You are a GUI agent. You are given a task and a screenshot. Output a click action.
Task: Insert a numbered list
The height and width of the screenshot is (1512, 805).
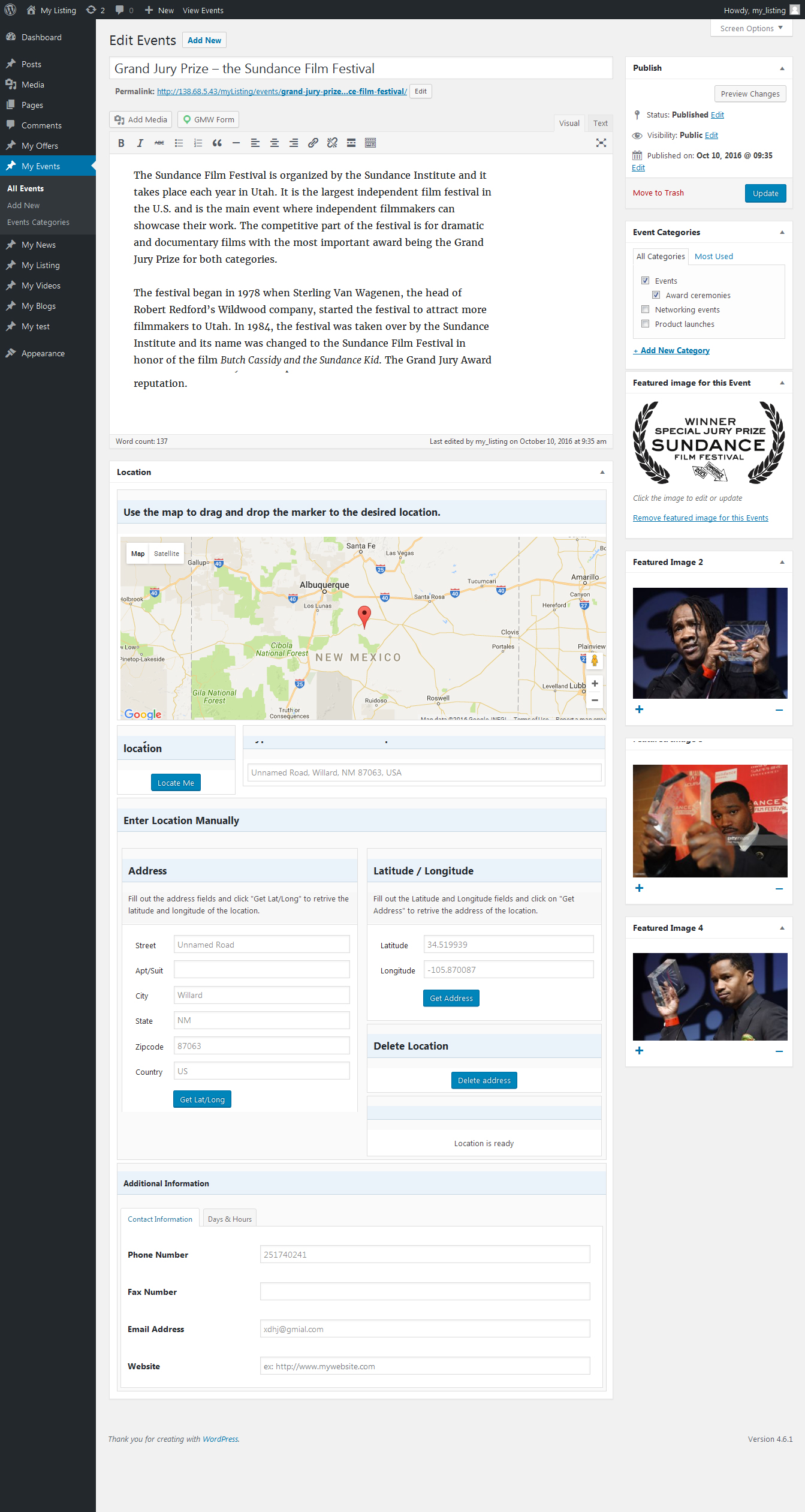coord(198,143)
